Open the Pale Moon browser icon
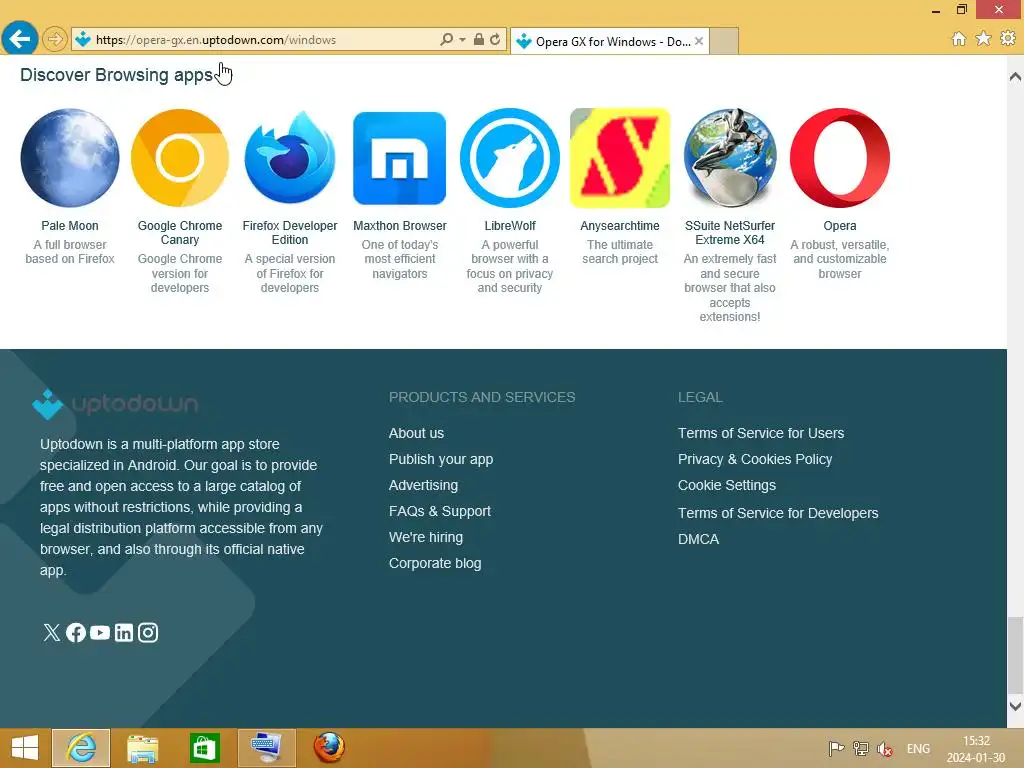1024x768 pixels. (x=70, y=158)
